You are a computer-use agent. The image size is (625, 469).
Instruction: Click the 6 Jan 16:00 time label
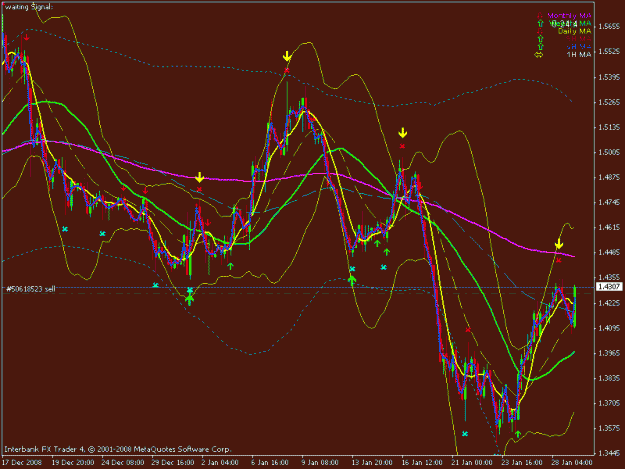point(270,463)
